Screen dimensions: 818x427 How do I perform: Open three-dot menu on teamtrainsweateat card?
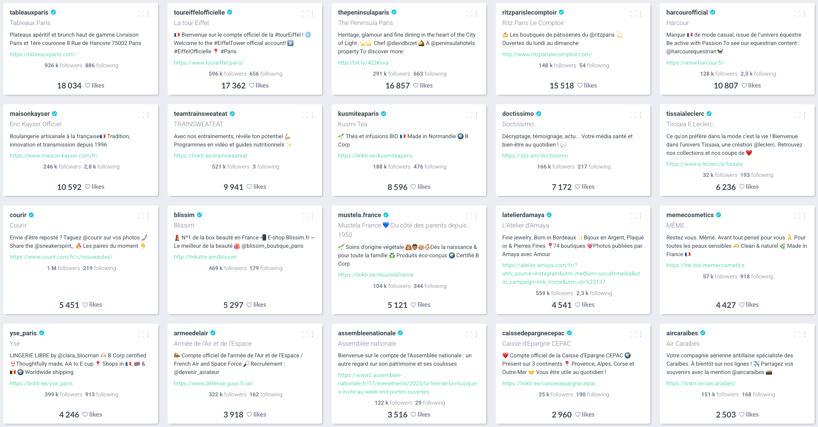312,115
